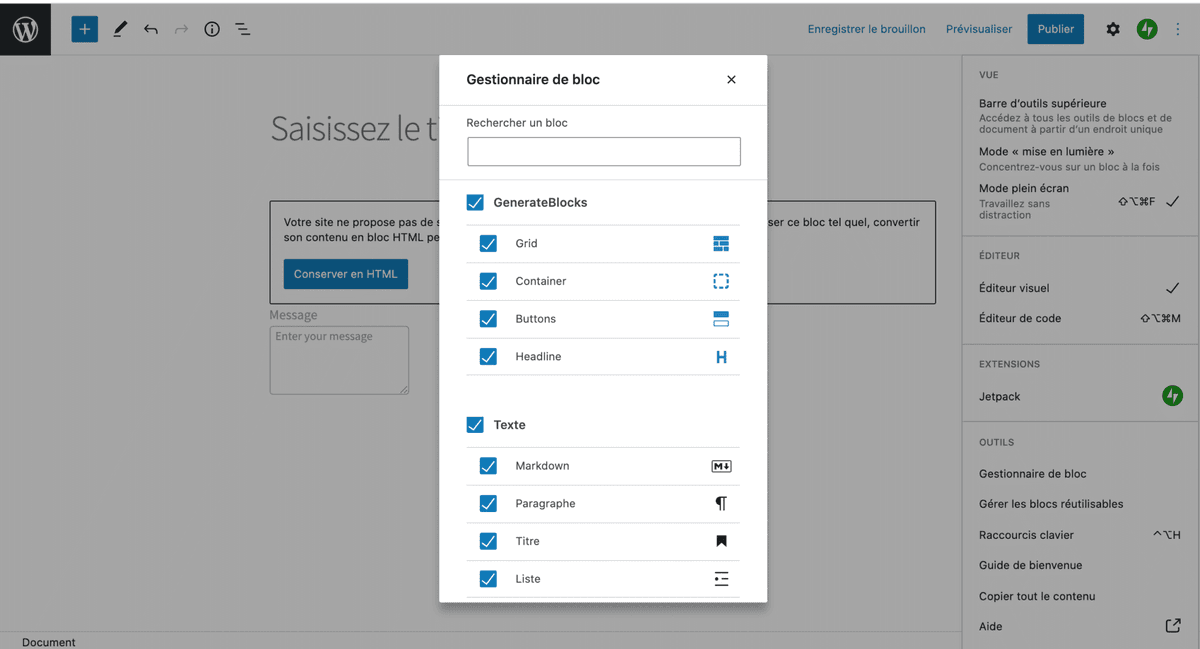Click the Markdown block icon

[x=721, y=465]
